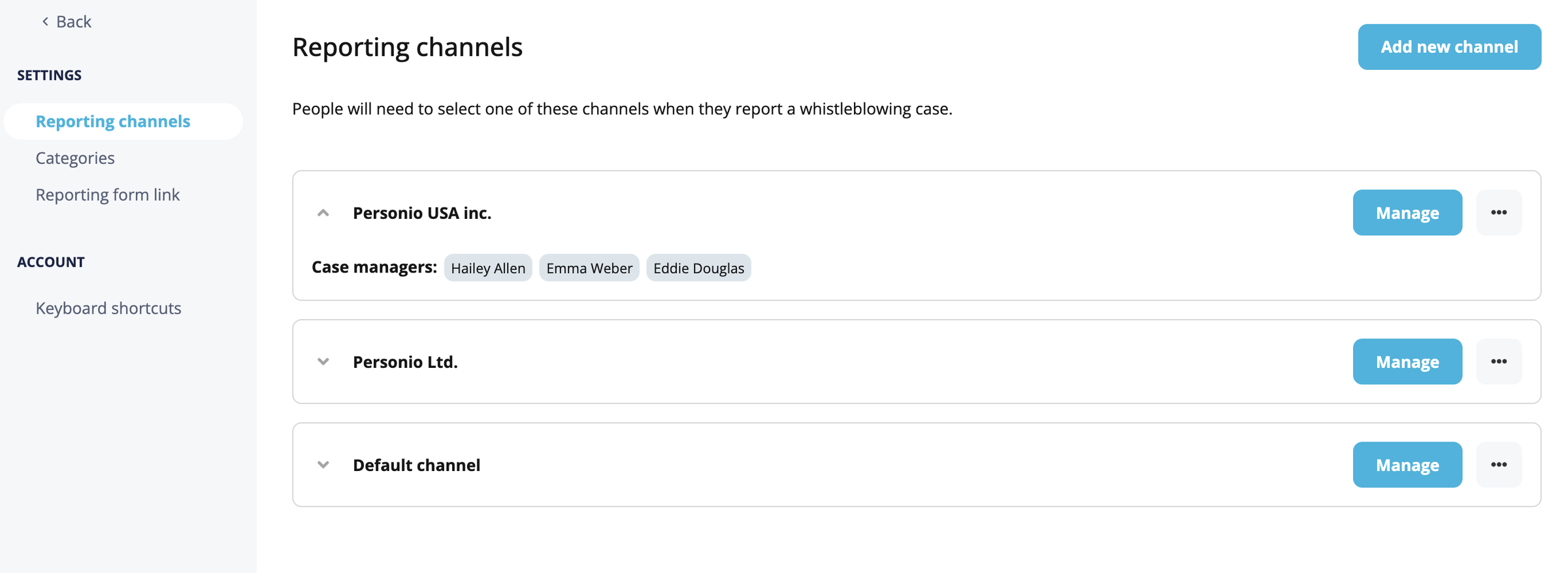The width and height of the screenshot is (1568, 573).
Task: Open Reporting form link settings
Action: [x=108, y=195]
